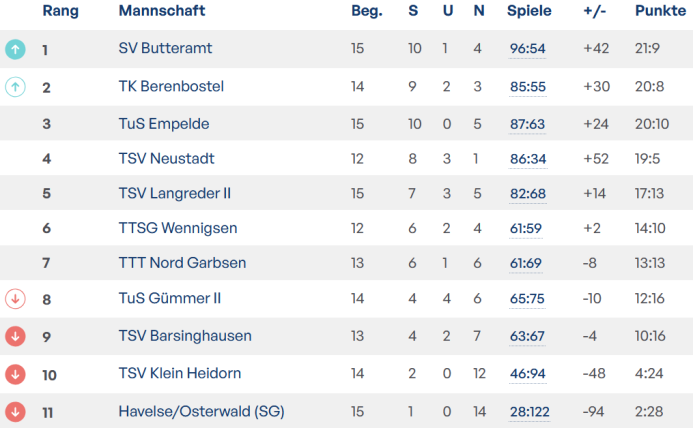Click the Spiele column header
This screenshot has width=693, height=428.
[528, 11]
